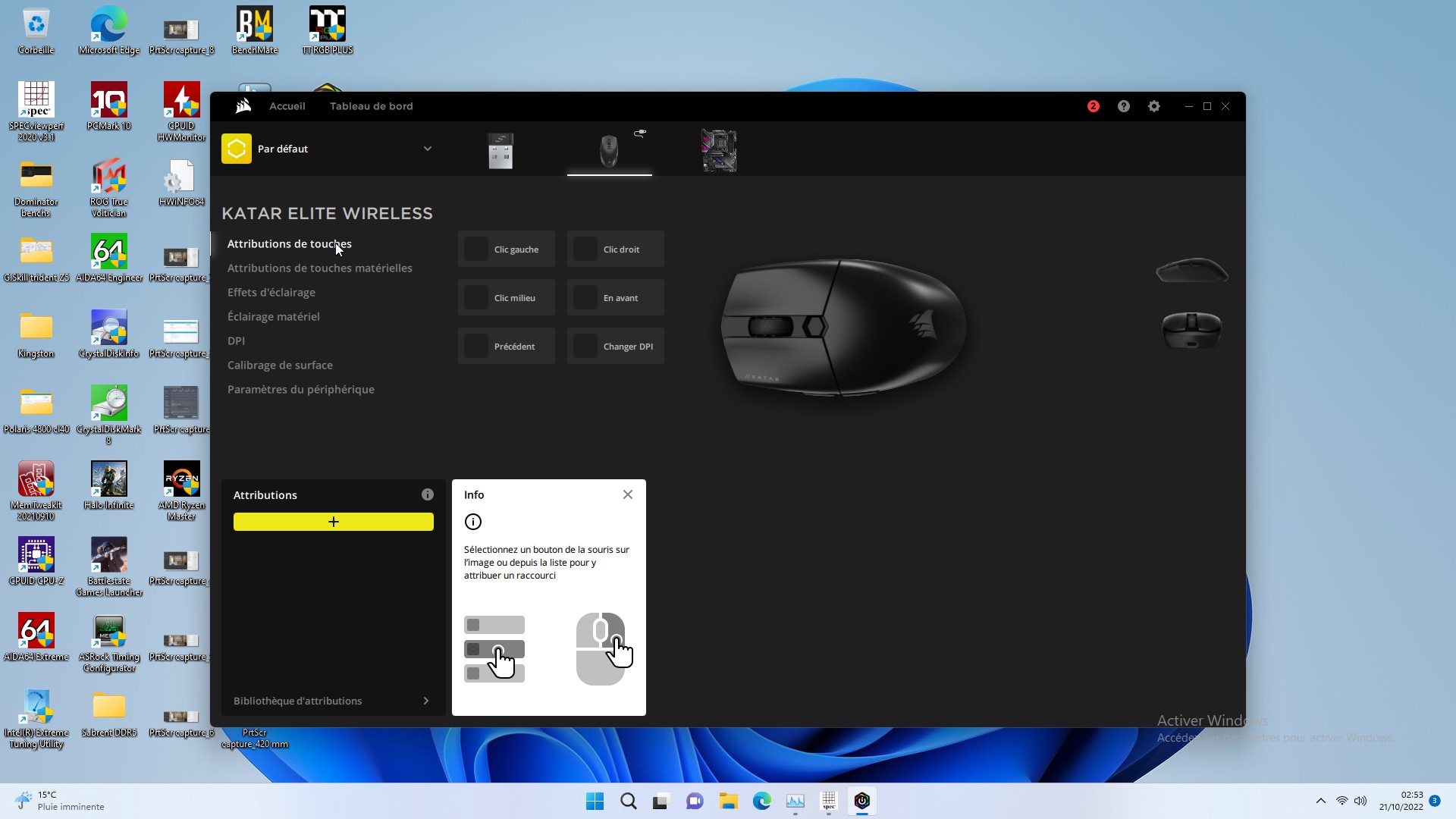Open File Explorer from taskbar

point(728,801)
